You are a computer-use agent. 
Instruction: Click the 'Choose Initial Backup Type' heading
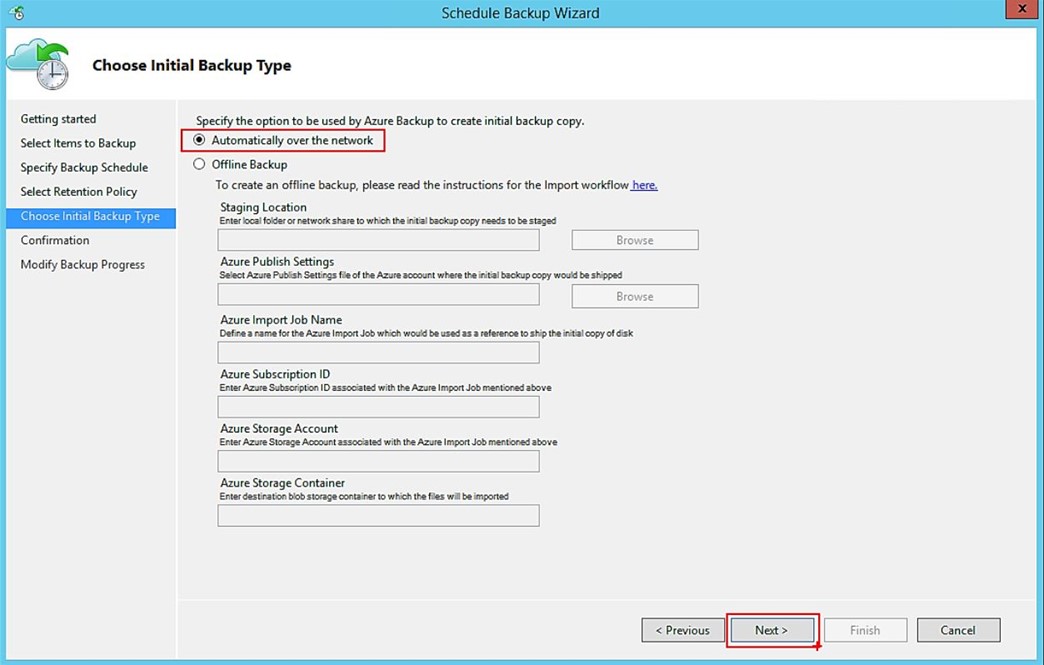coord(192,65)
